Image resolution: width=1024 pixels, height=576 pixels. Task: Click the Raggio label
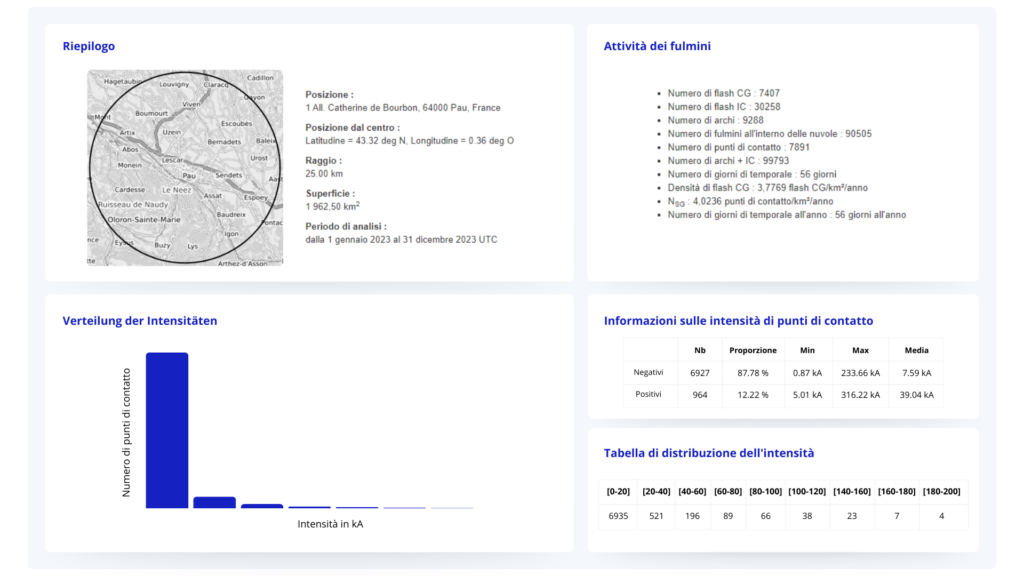pos(323,161)
